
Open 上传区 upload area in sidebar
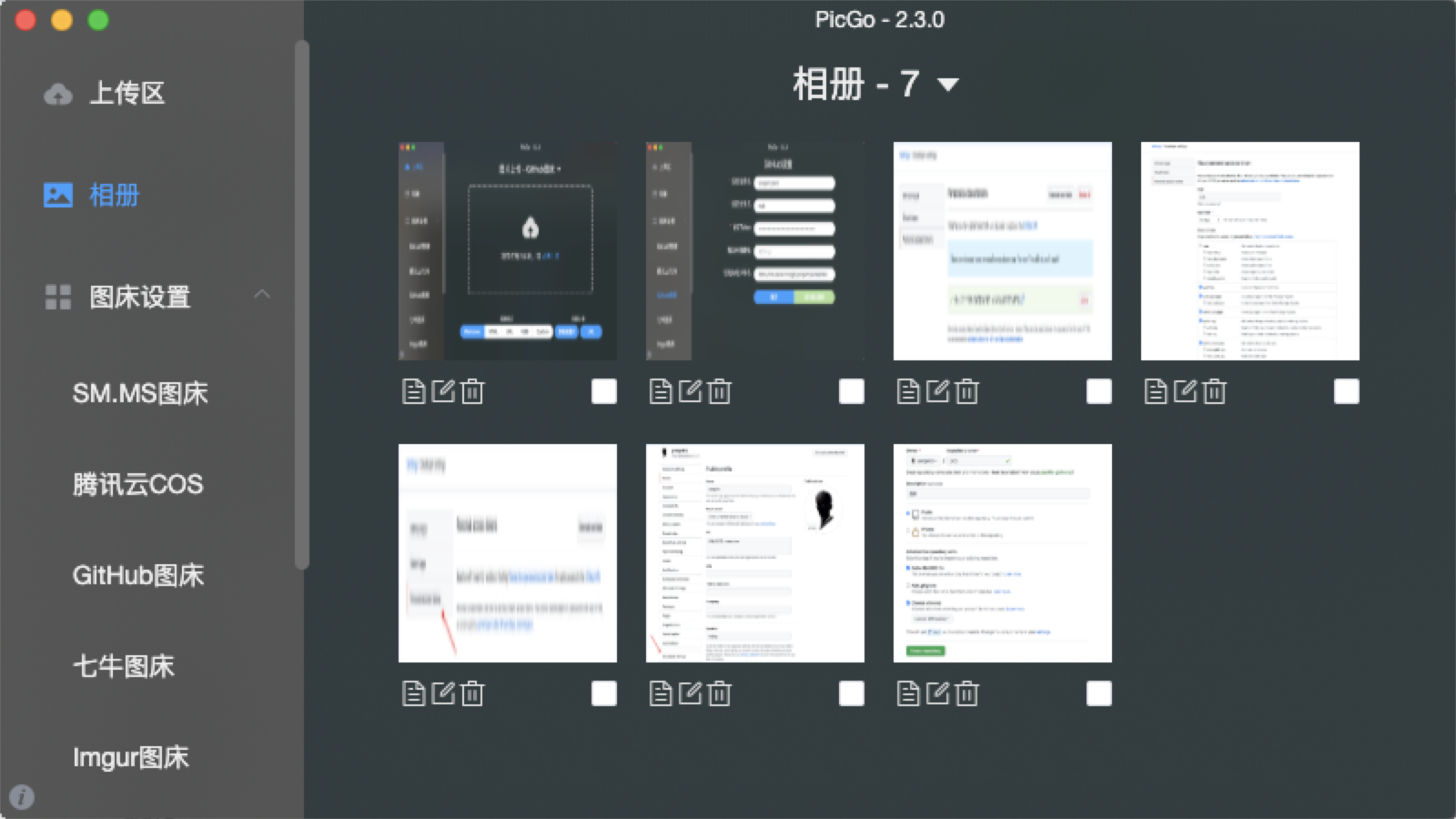(x=126, y=93)
